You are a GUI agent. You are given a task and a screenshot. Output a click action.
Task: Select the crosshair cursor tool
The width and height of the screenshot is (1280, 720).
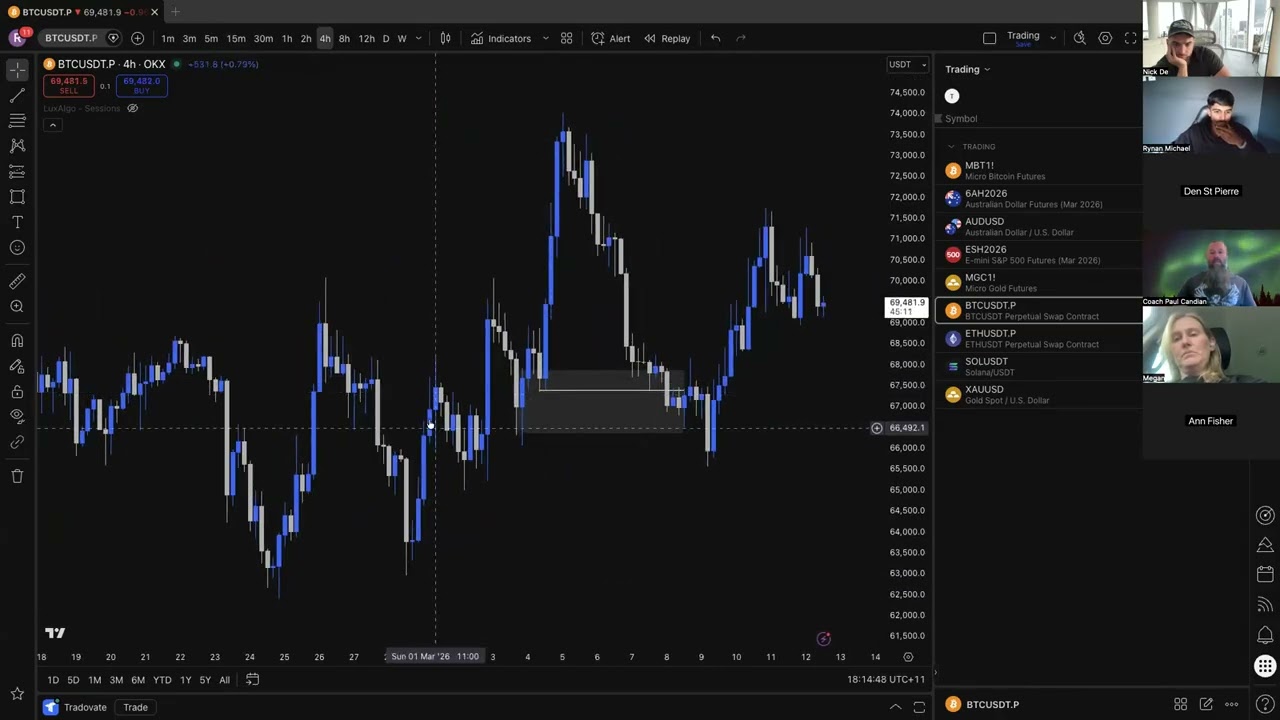tap(17, 69)
